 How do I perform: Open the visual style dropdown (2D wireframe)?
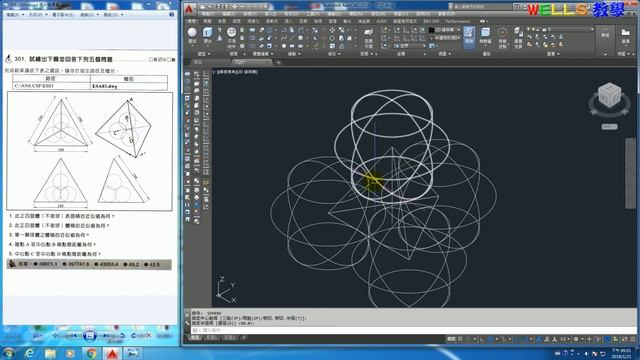tap(444, 30)
